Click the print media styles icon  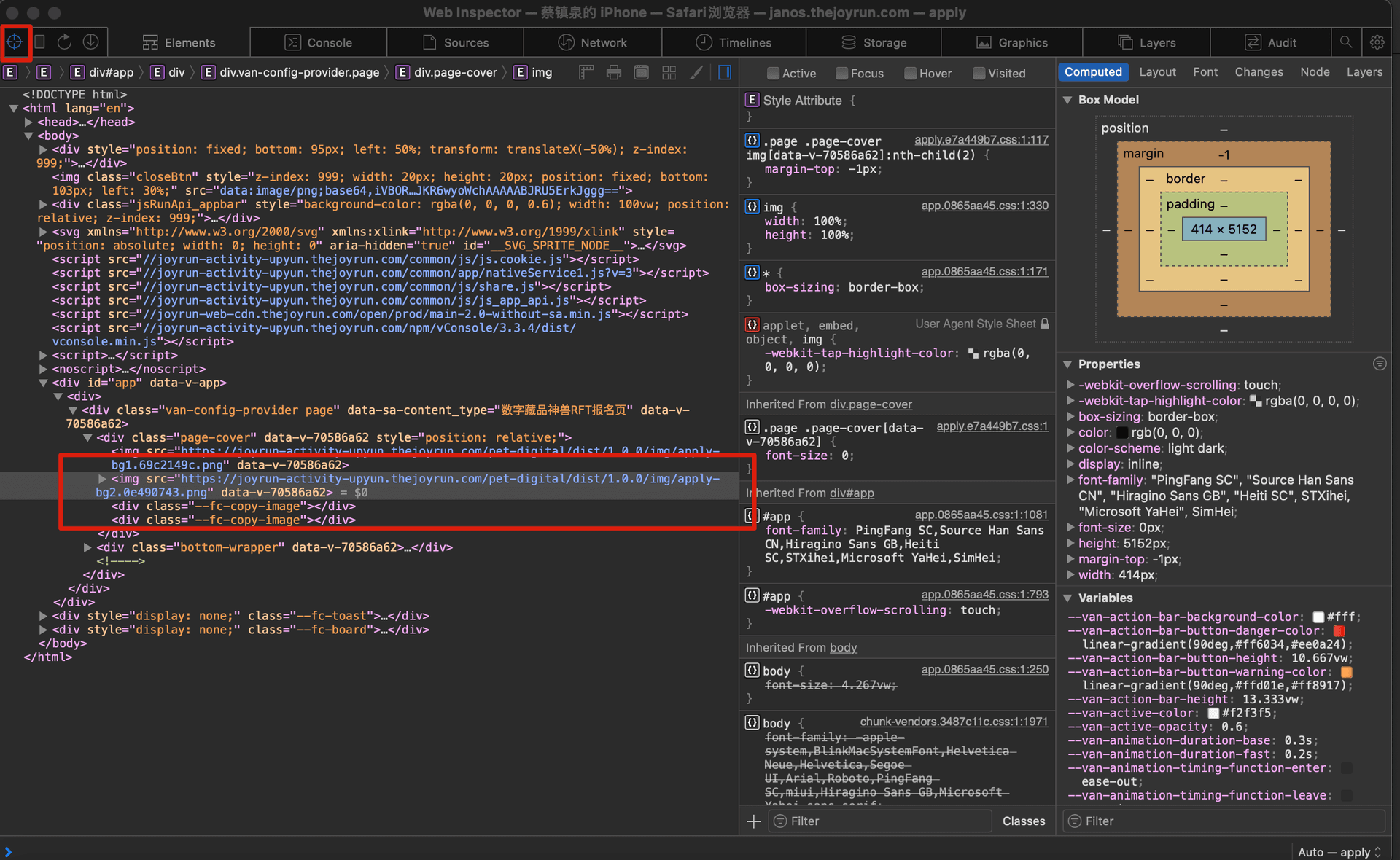point(614,72)
